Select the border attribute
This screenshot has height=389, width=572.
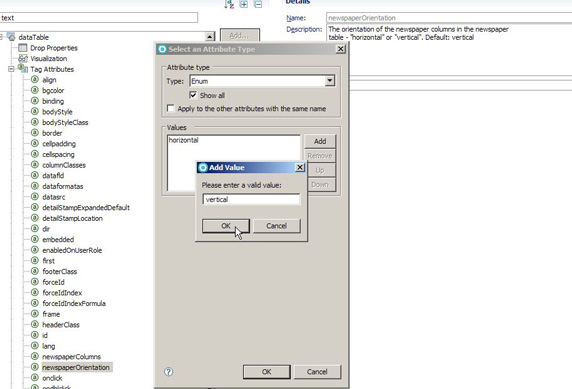(x=52, y=133)
